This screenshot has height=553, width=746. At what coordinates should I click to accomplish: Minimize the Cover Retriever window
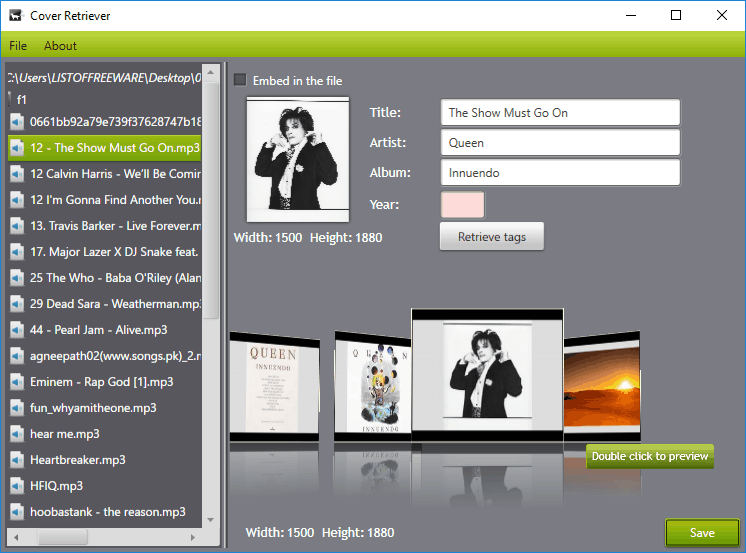631,15
